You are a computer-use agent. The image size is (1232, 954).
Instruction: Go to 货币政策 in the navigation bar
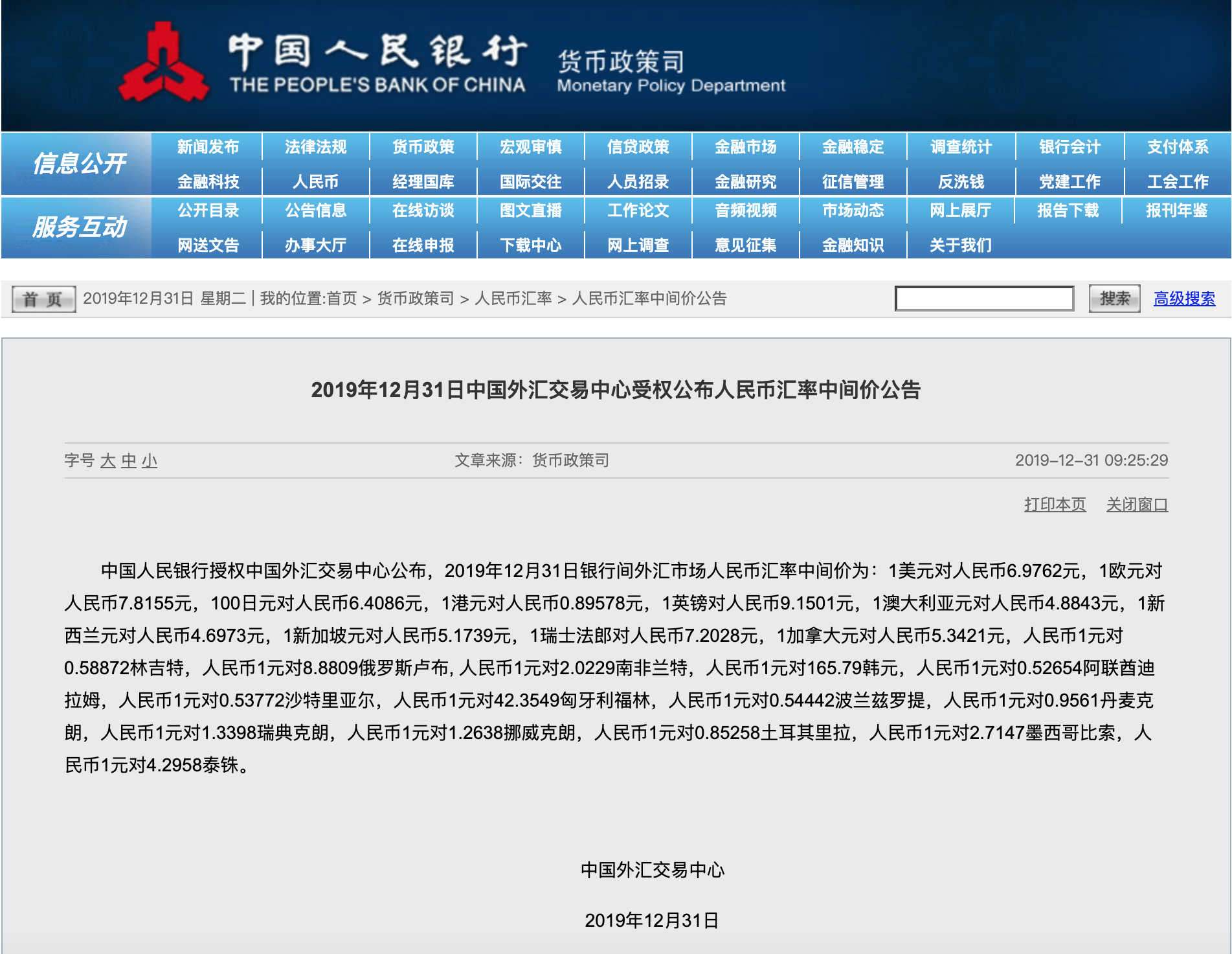[423, 147]
